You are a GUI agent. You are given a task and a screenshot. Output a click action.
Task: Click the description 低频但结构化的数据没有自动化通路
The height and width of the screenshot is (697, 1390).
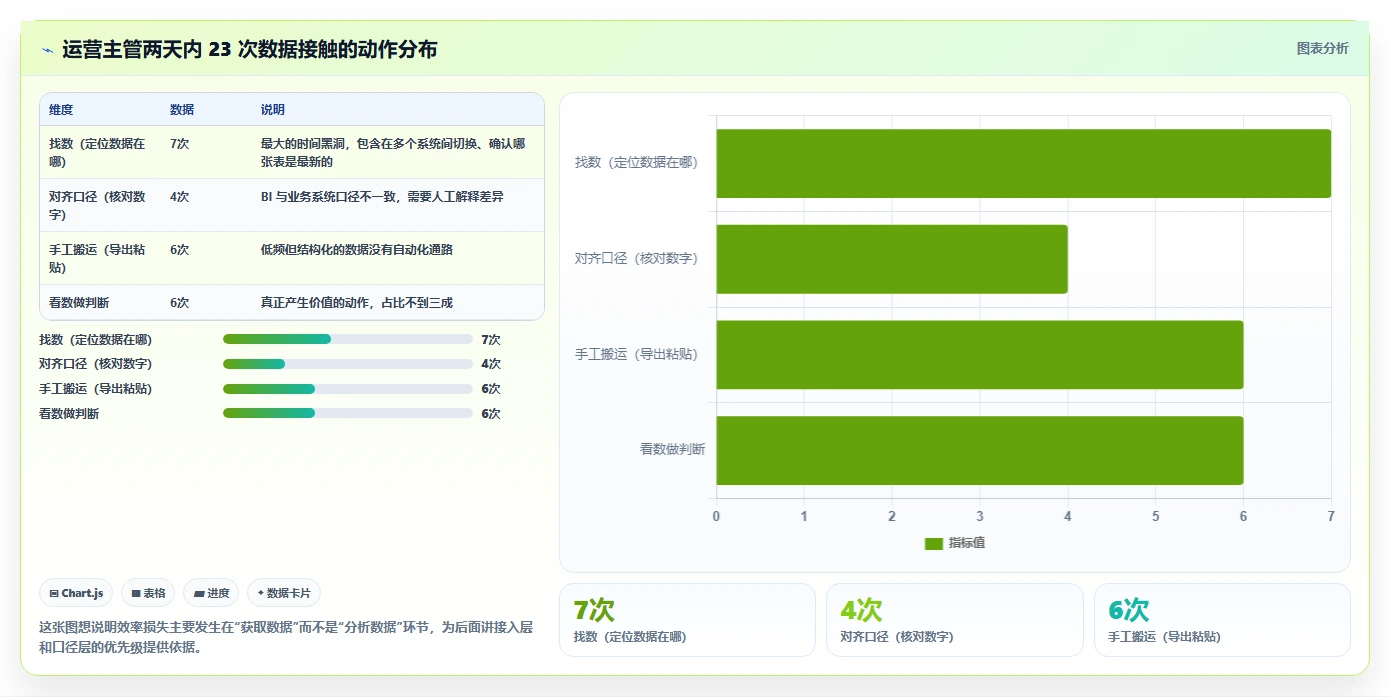[x=357, y=250]
